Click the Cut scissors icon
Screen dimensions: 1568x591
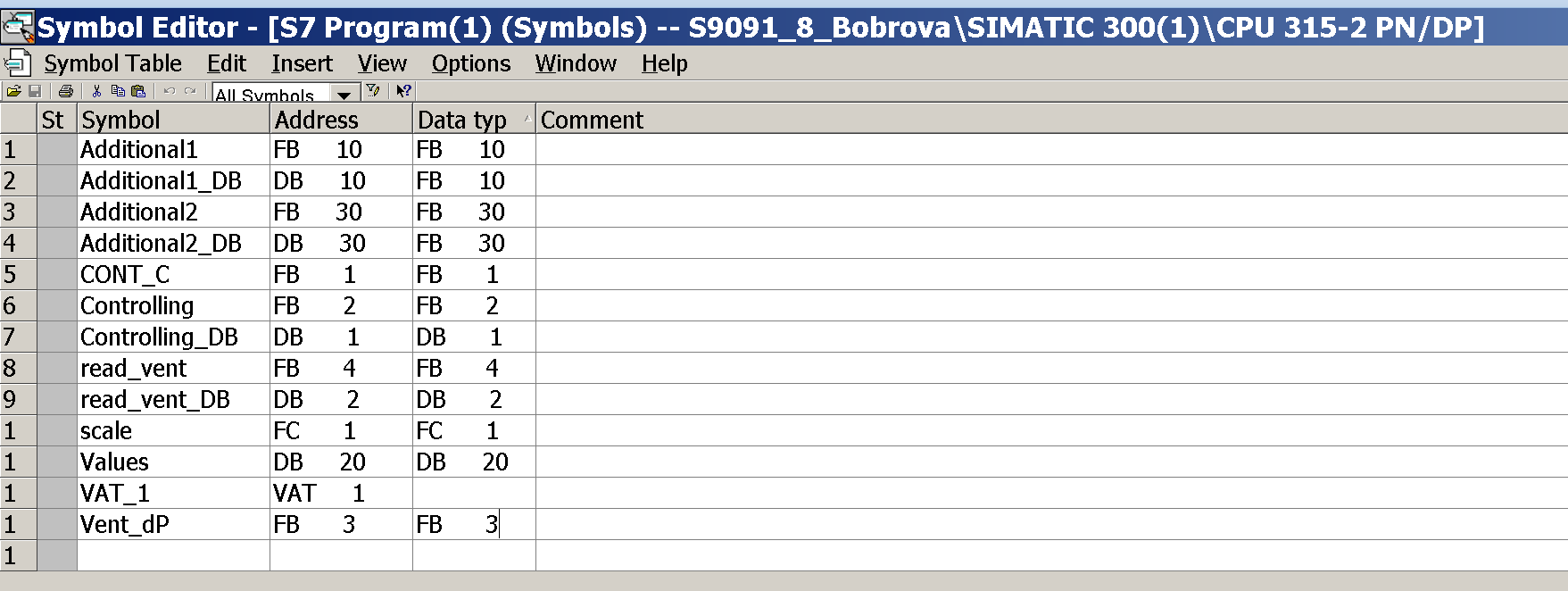[x=96, y=91]
